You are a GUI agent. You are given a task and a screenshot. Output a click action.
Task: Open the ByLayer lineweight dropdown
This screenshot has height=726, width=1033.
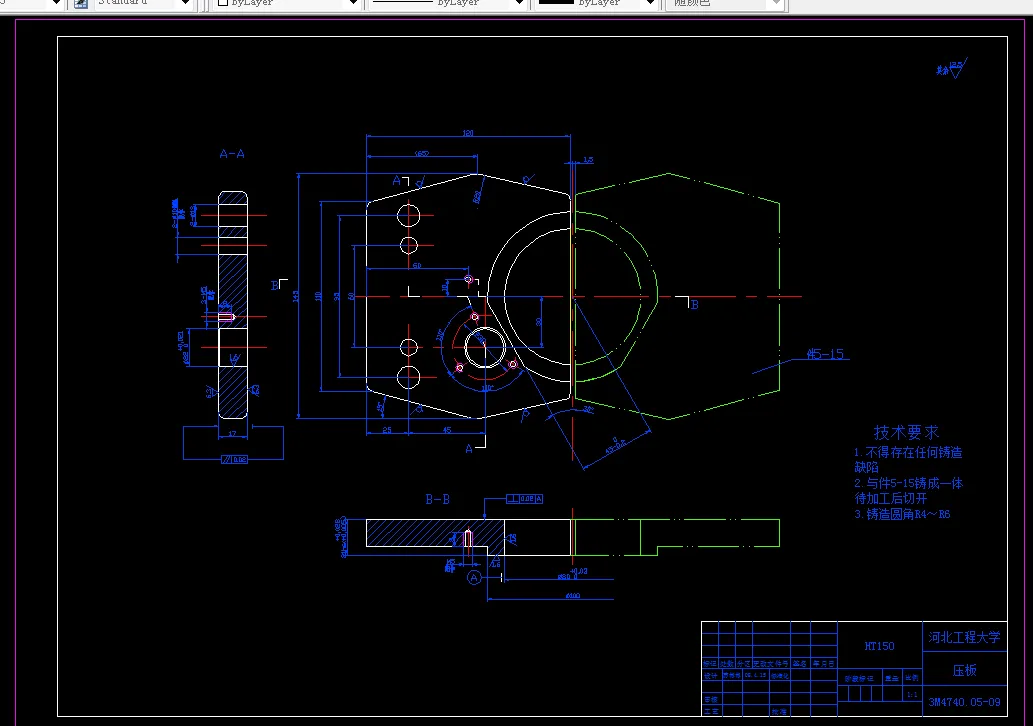tap(650, 3)
